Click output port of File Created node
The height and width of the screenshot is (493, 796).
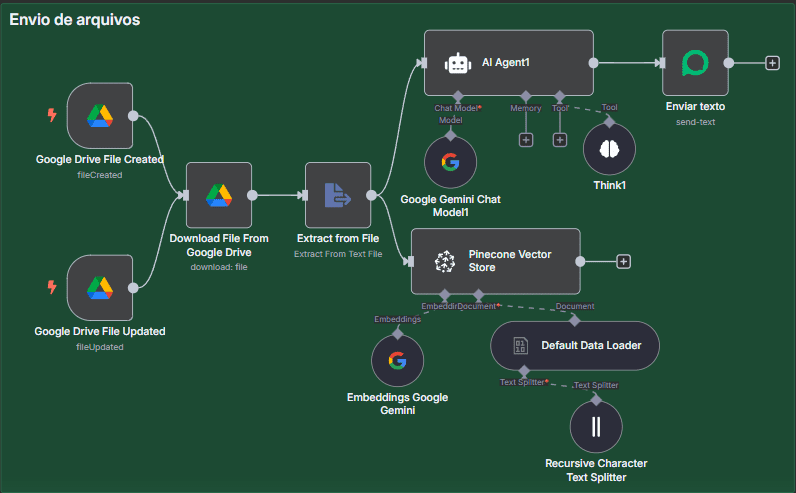coord(133,116)
